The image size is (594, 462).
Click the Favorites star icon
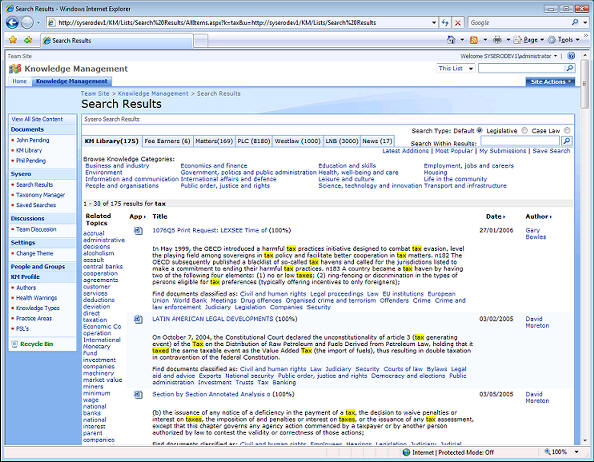tap(13, 40)
